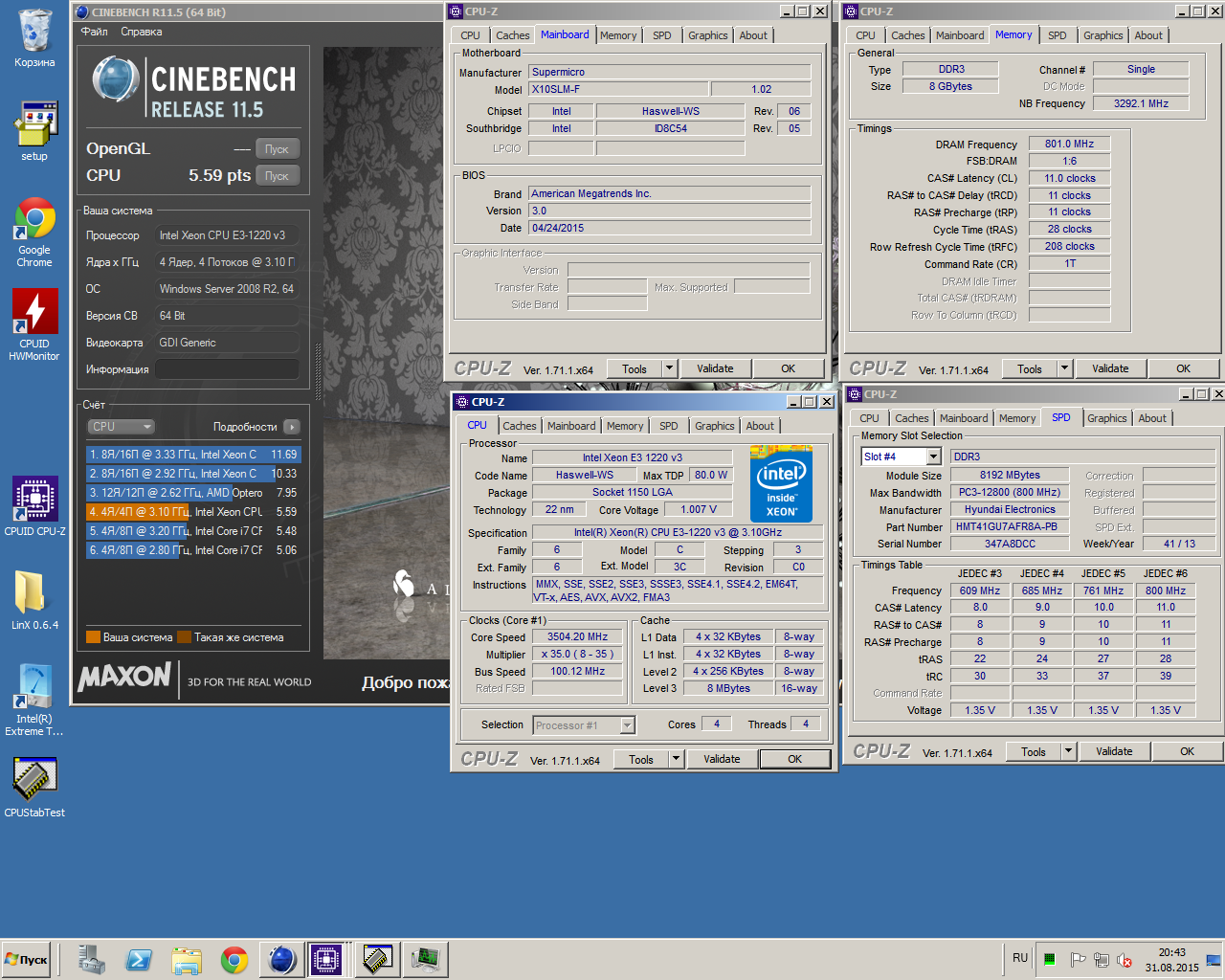Click OK in the CPU tab CPU-Z window

(x=794, y=759)
